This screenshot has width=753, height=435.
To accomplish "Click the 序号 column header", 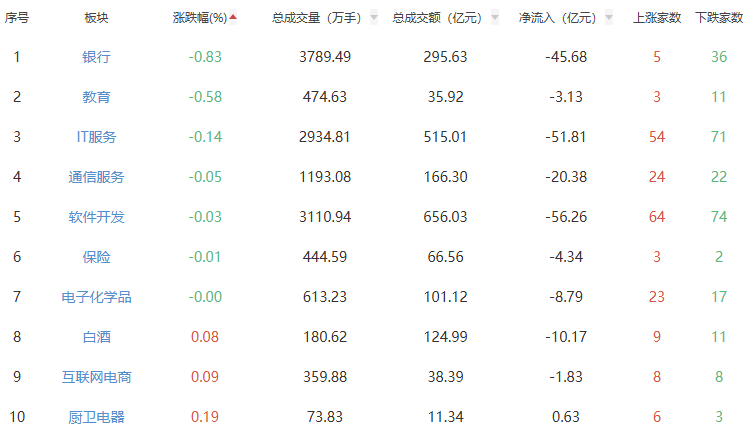I will point(17,17).
